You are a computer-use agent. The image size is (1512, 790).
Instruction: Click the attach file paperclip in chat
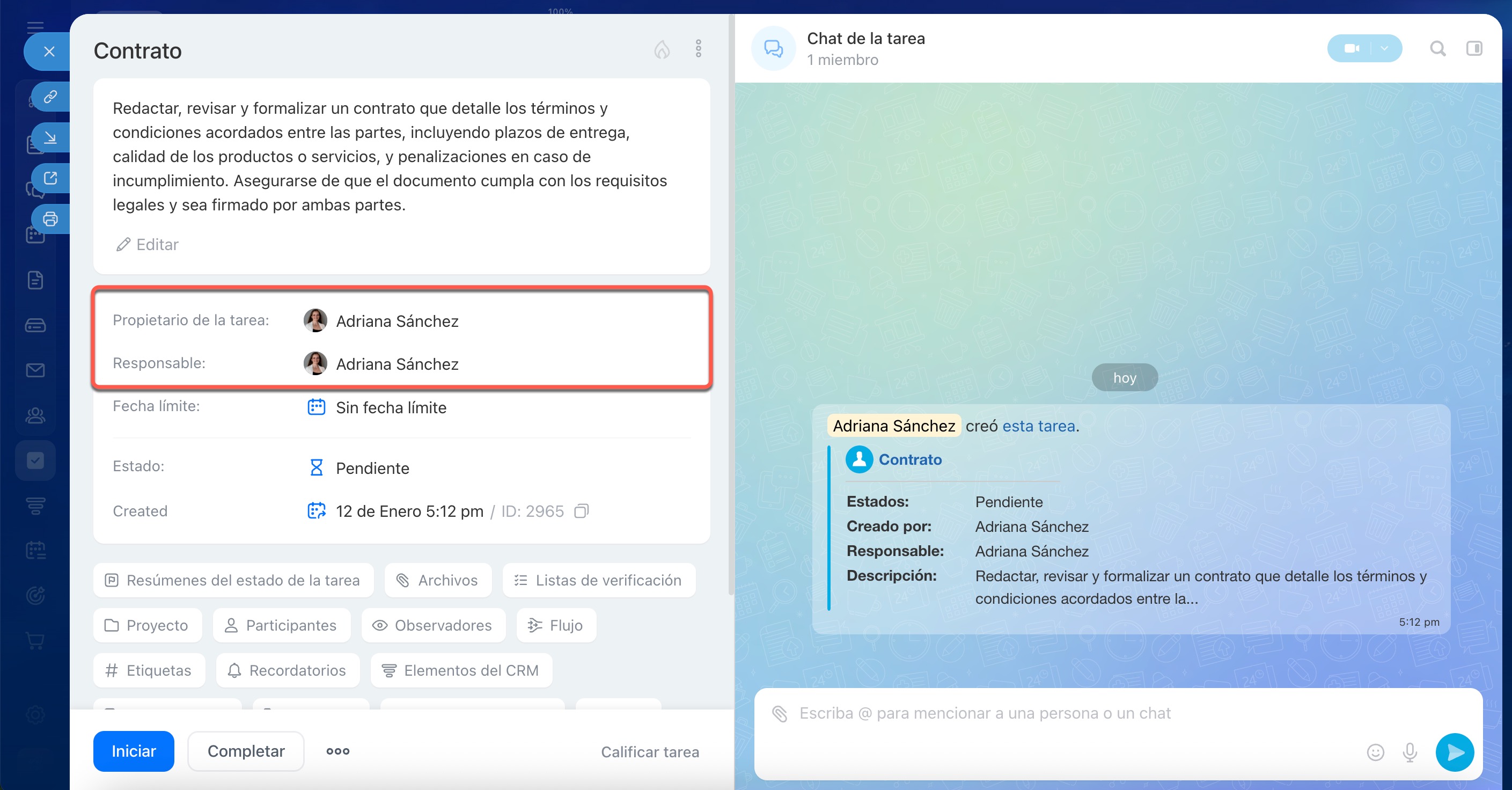pos(780,714)
